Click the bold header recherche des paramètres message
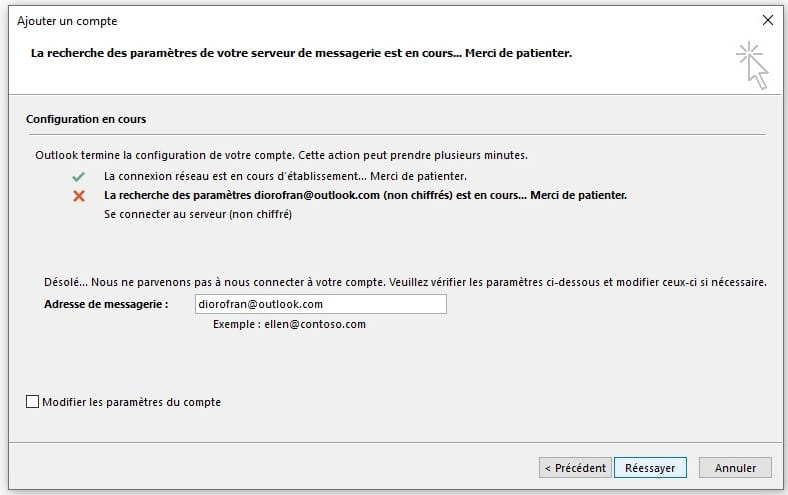The height and width of the screenshot is (495, 788). [x=302, y=53]
